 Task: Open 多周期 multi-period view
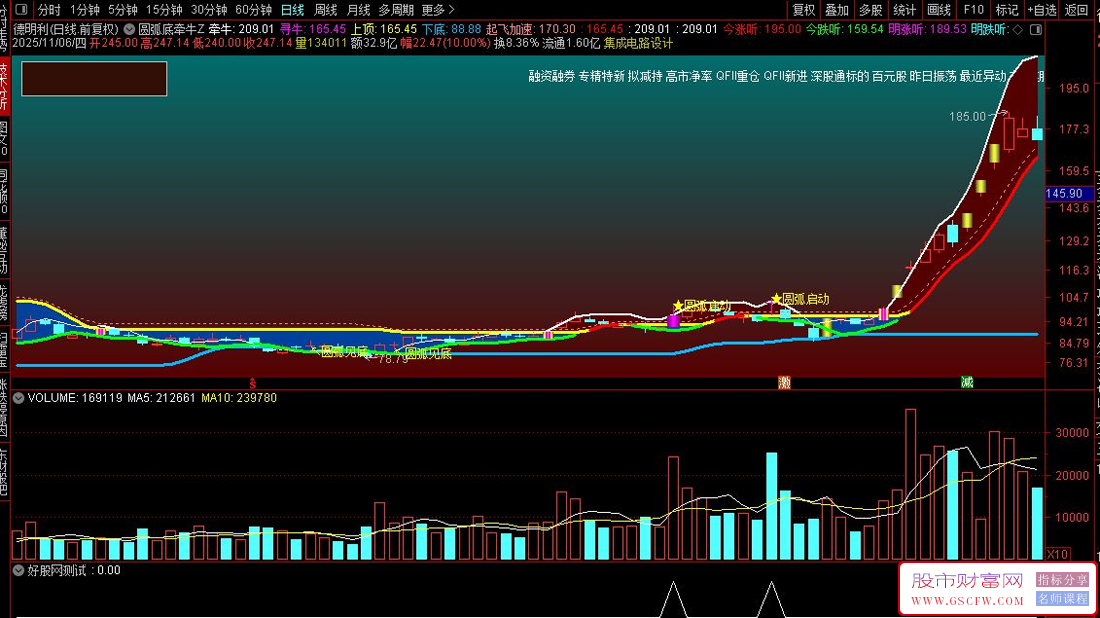[x=396, y=10]
